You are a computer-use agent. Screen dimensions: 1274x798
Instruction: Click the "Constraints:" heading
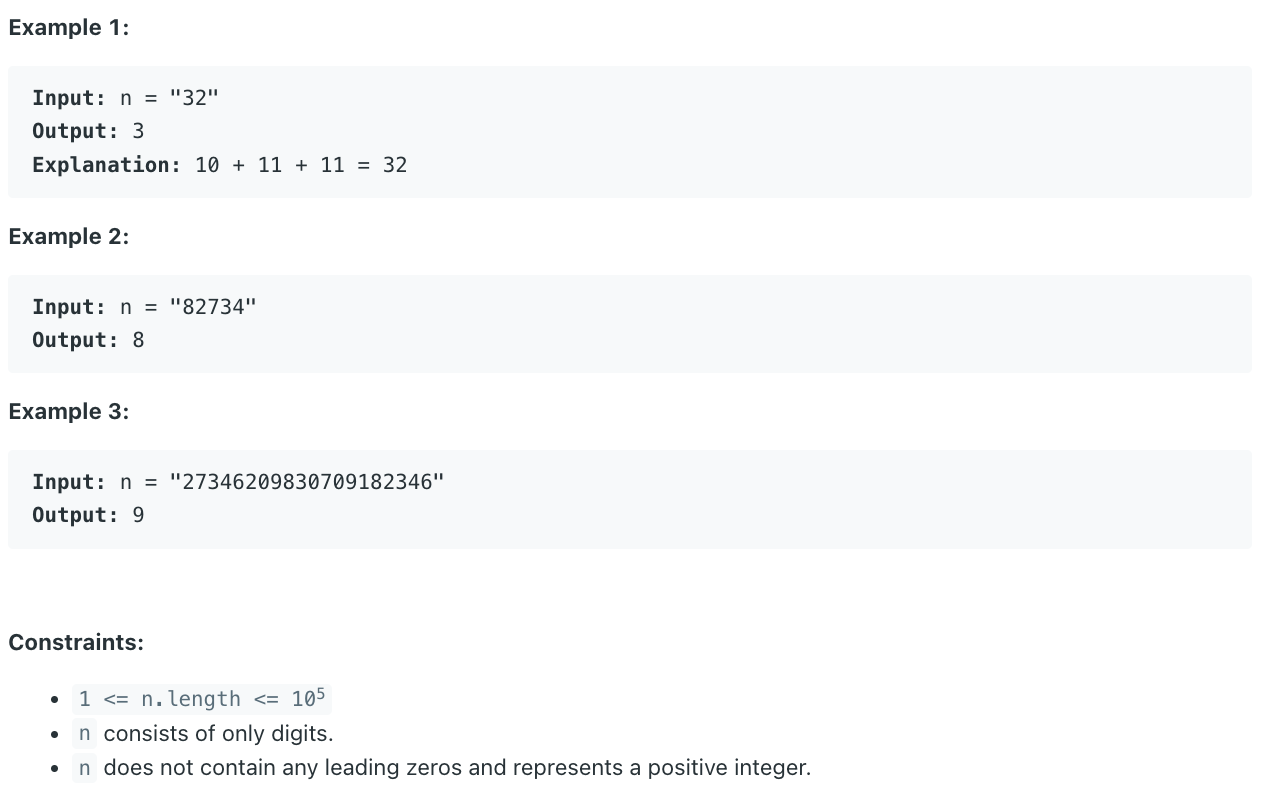tap(76, 643)
